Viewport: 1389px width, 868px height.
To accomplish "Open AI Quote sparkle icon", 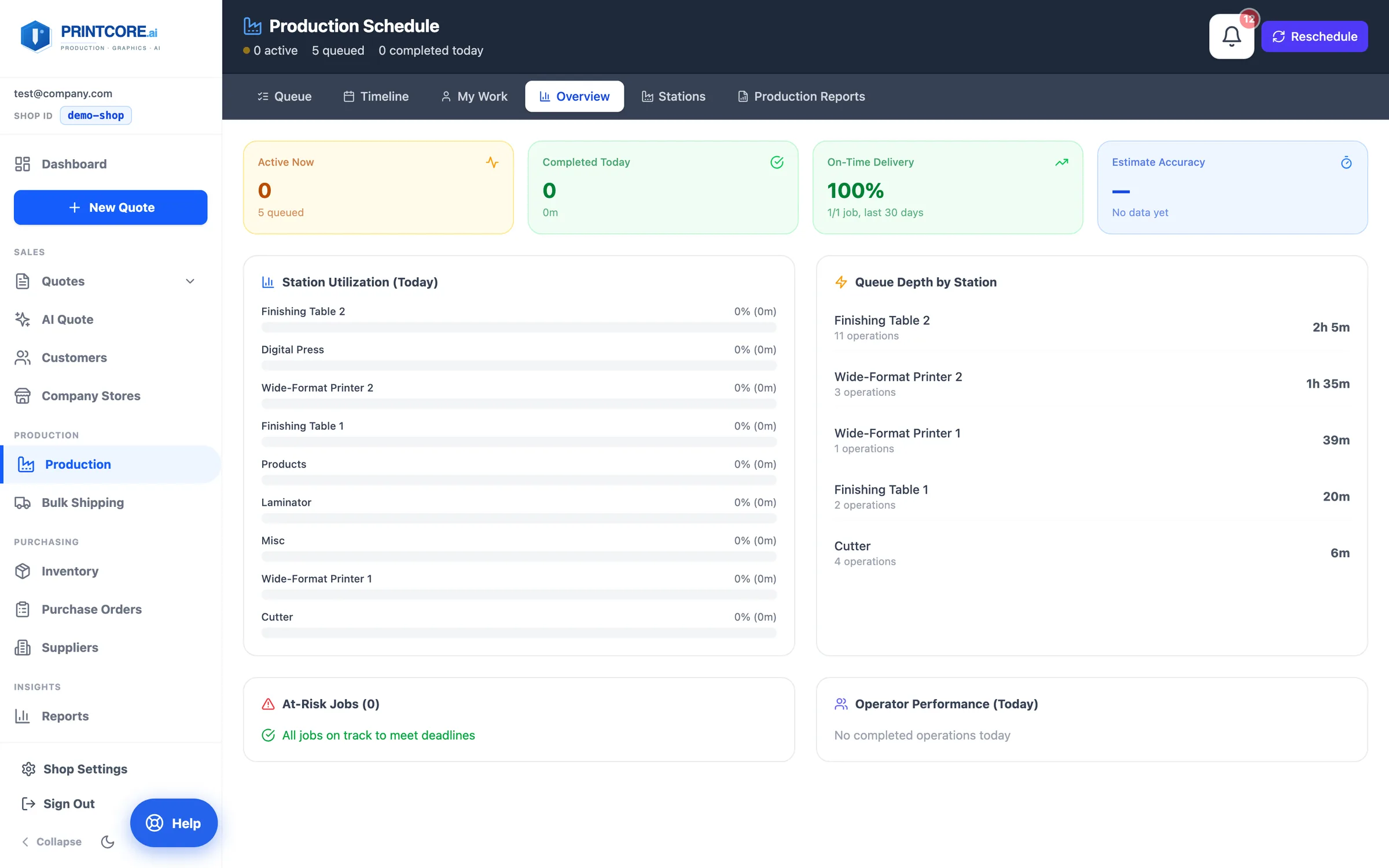I will coord(23,319).
